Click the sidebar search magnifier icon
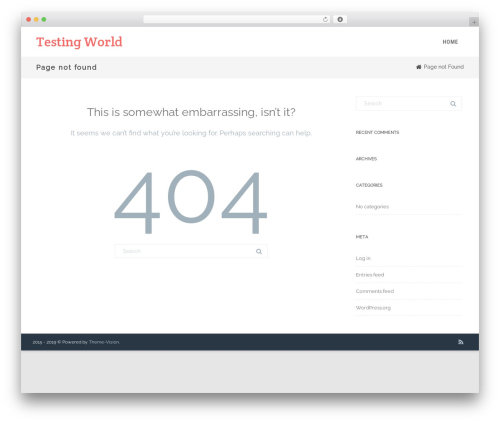This screenshot has width=500, height=423. 453,104
